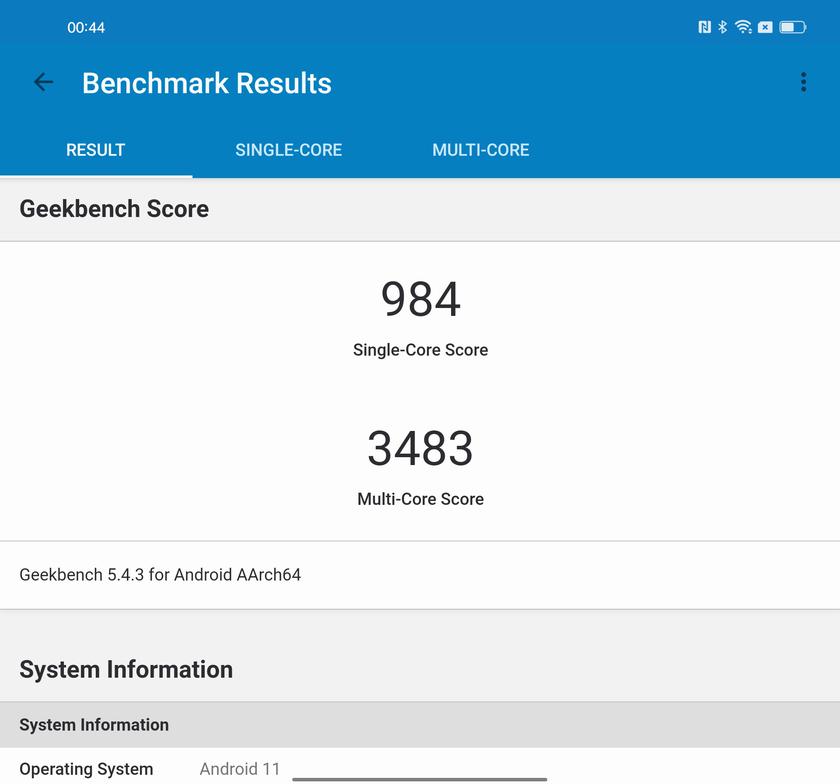
Task: Tap the Geekbench Score section header
Action: click(114, 209)
